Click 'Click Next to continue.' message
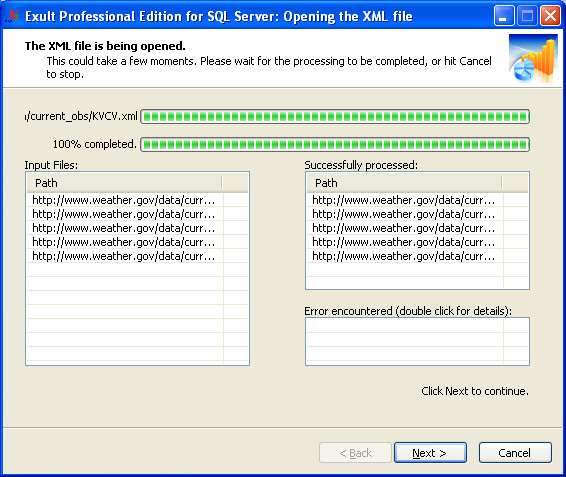Viewport: 566px width, 477px height. (475, 391)
